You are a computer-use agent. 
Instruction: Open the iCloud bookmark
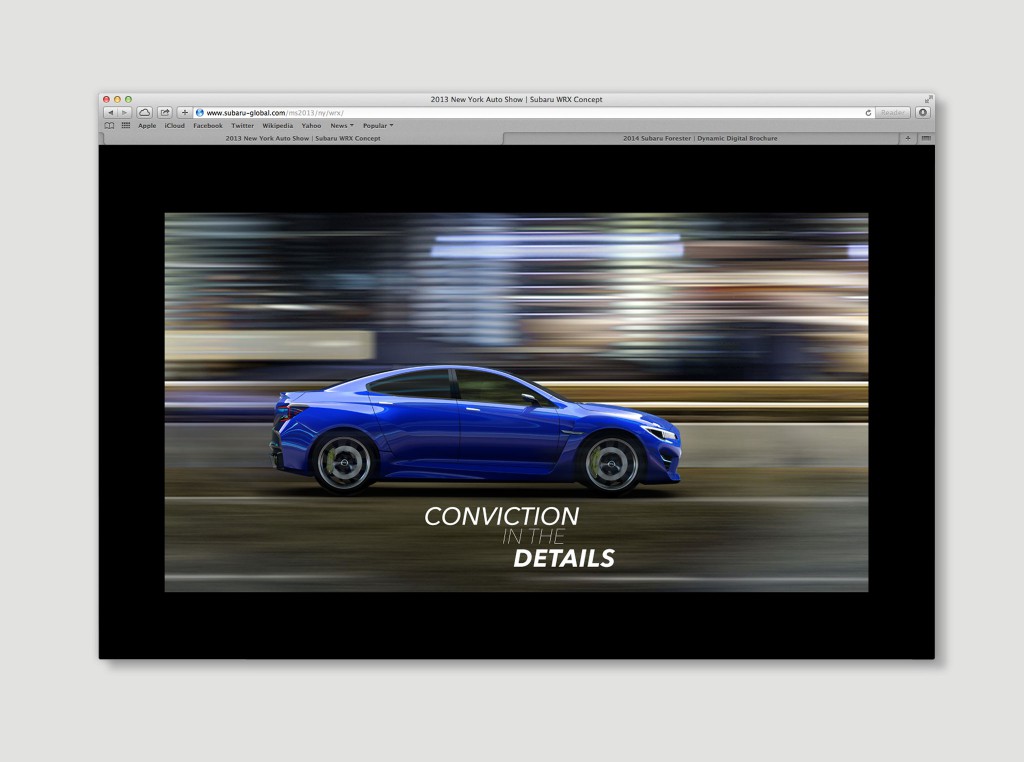174,125
